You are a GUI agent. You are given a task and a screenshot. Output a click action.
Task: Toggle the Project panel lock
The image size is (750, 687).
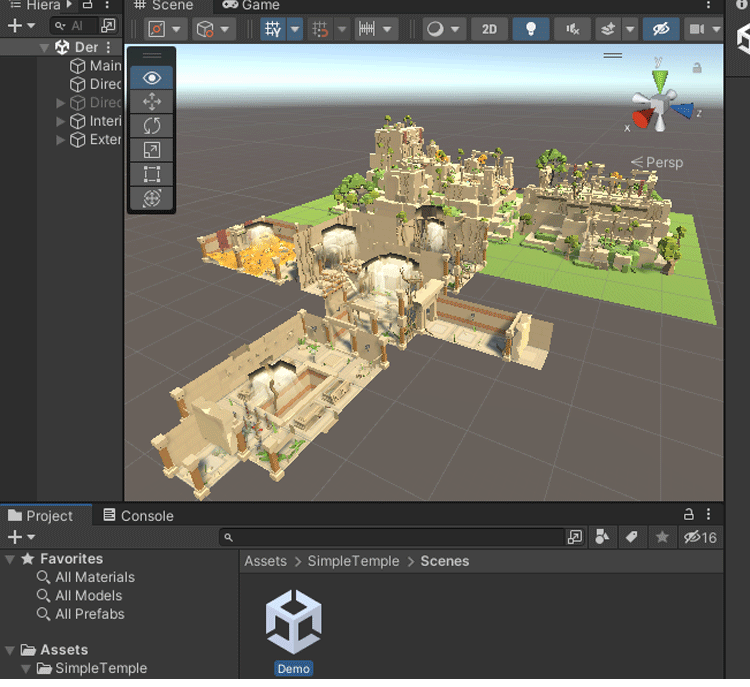coord(688,514)
